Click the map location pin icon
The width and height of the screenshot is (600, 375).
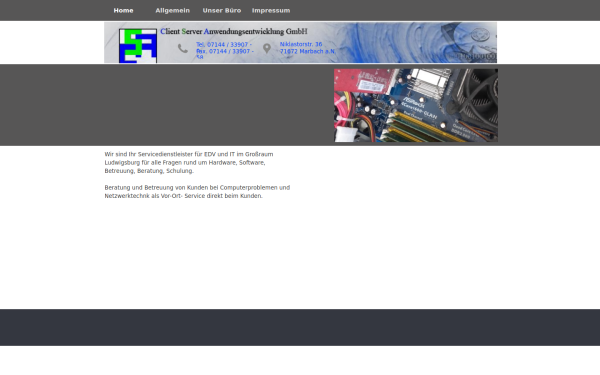coord(267,49)
